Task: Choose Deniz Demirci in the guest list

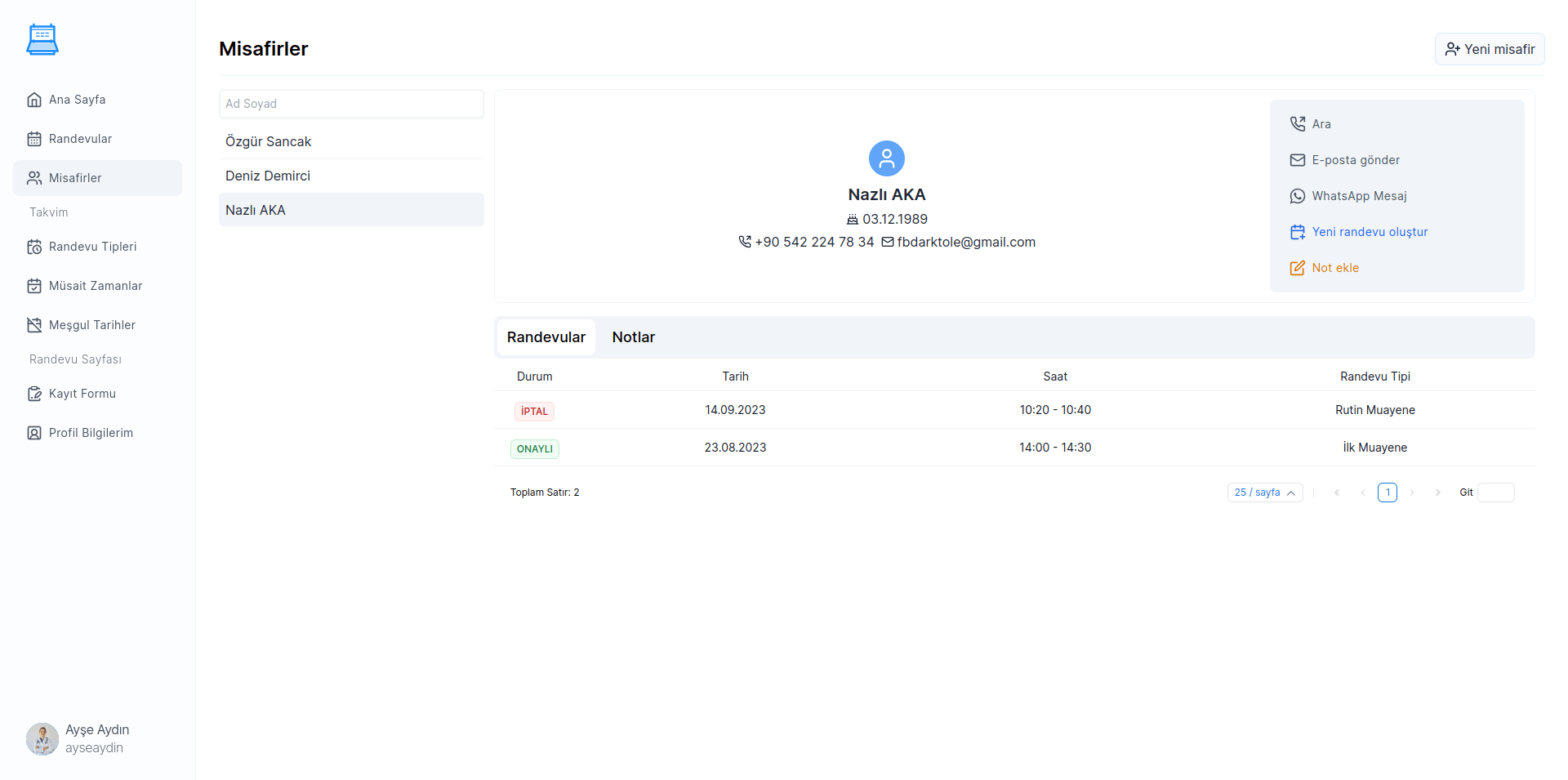Action: tap(268, 176)
